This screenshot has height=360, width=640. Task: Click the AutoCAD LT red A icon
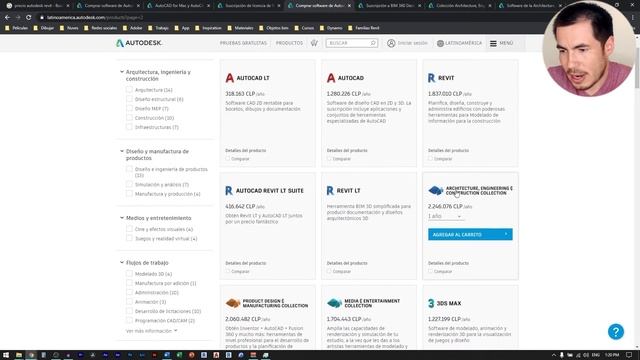229,78
